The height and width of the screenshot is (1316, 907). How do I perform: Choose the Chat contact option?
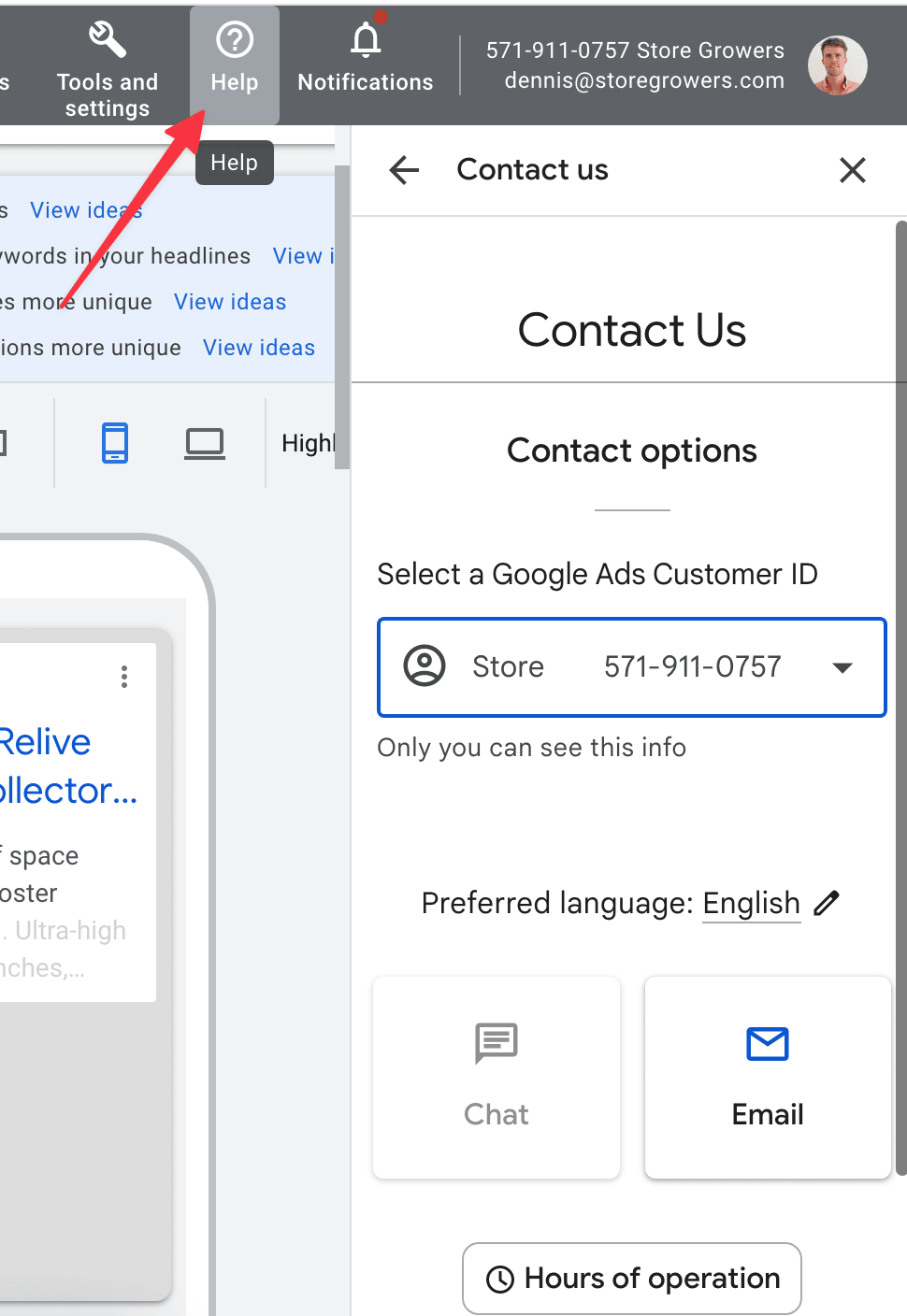tap(497, 1078)
